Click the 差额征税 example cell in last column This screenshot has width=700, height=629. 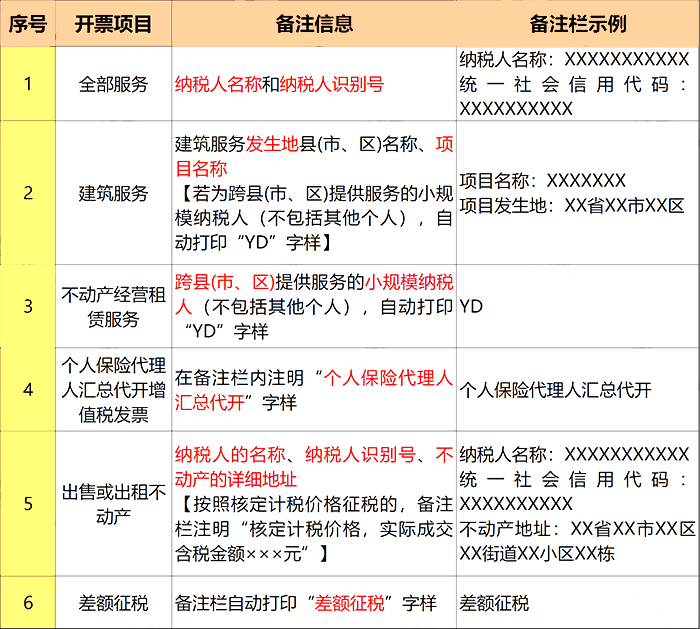click(578, 603)
